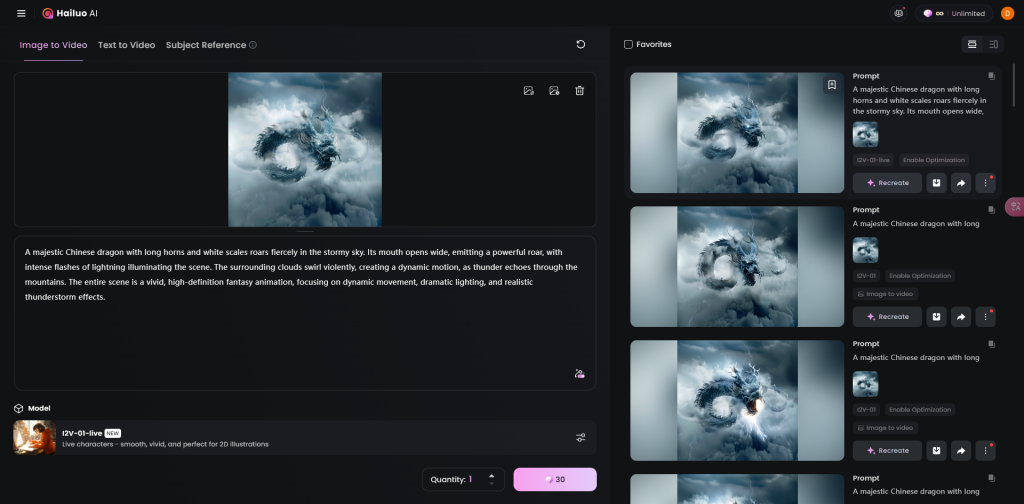This screenshot has width=1024, height=504.
Task: Click the I2V-01-live model thumbnail
Action: (35, 437)
